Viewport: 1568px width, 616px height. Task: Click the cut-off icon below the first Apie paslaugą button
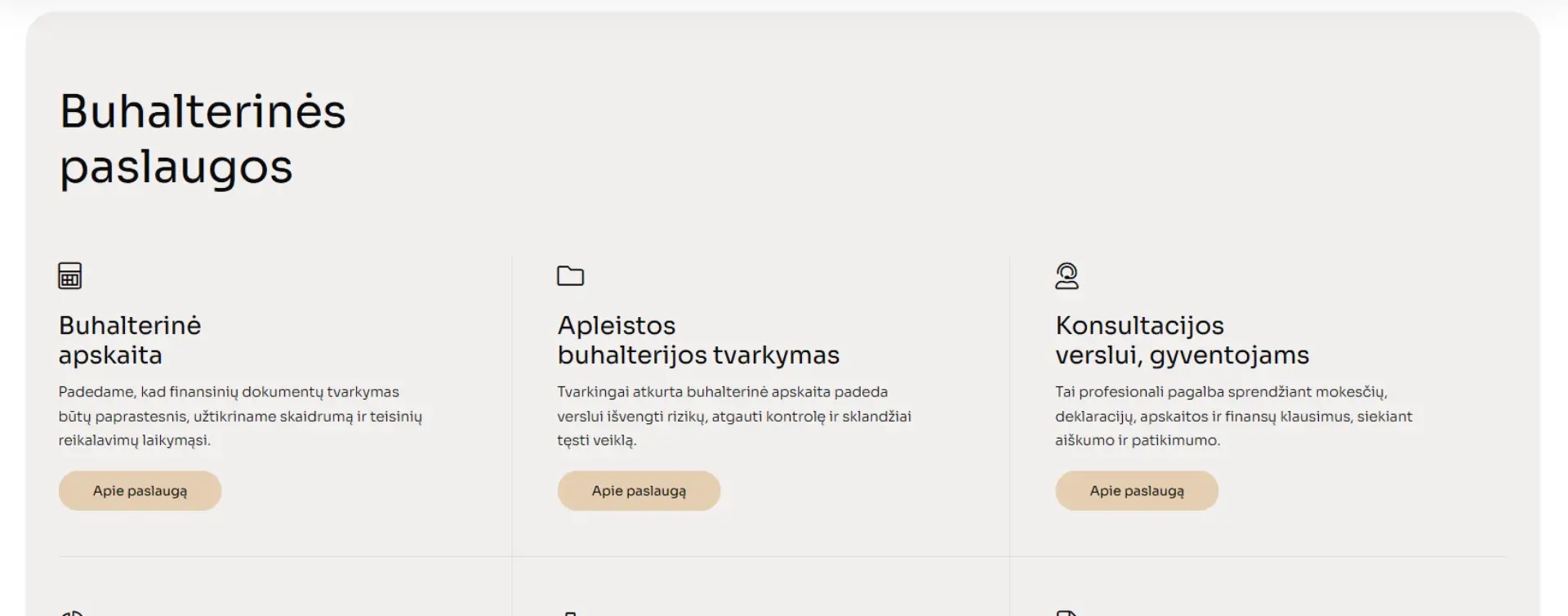pos(72,612)
